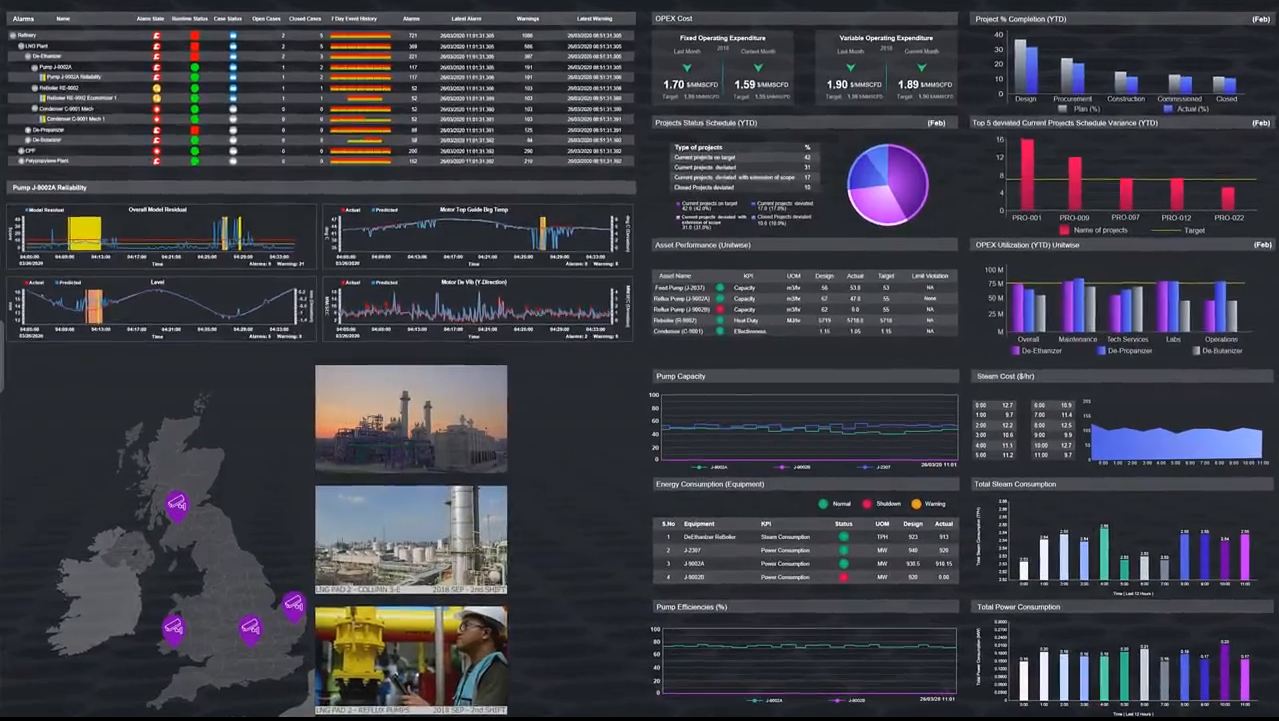Select the camera marker on England's east coast
1279x721 pixels.
[x=292, y=602]
